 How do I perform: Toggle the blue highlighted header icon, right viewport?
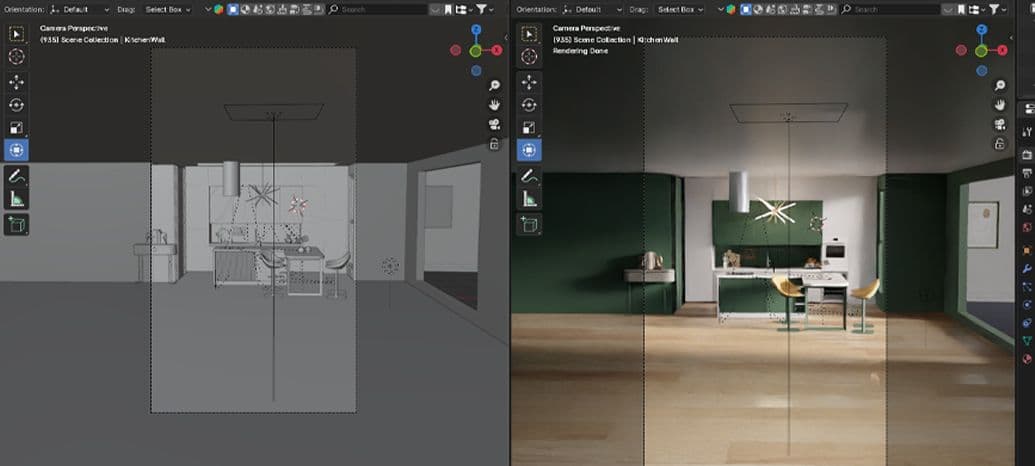point(746,9)
